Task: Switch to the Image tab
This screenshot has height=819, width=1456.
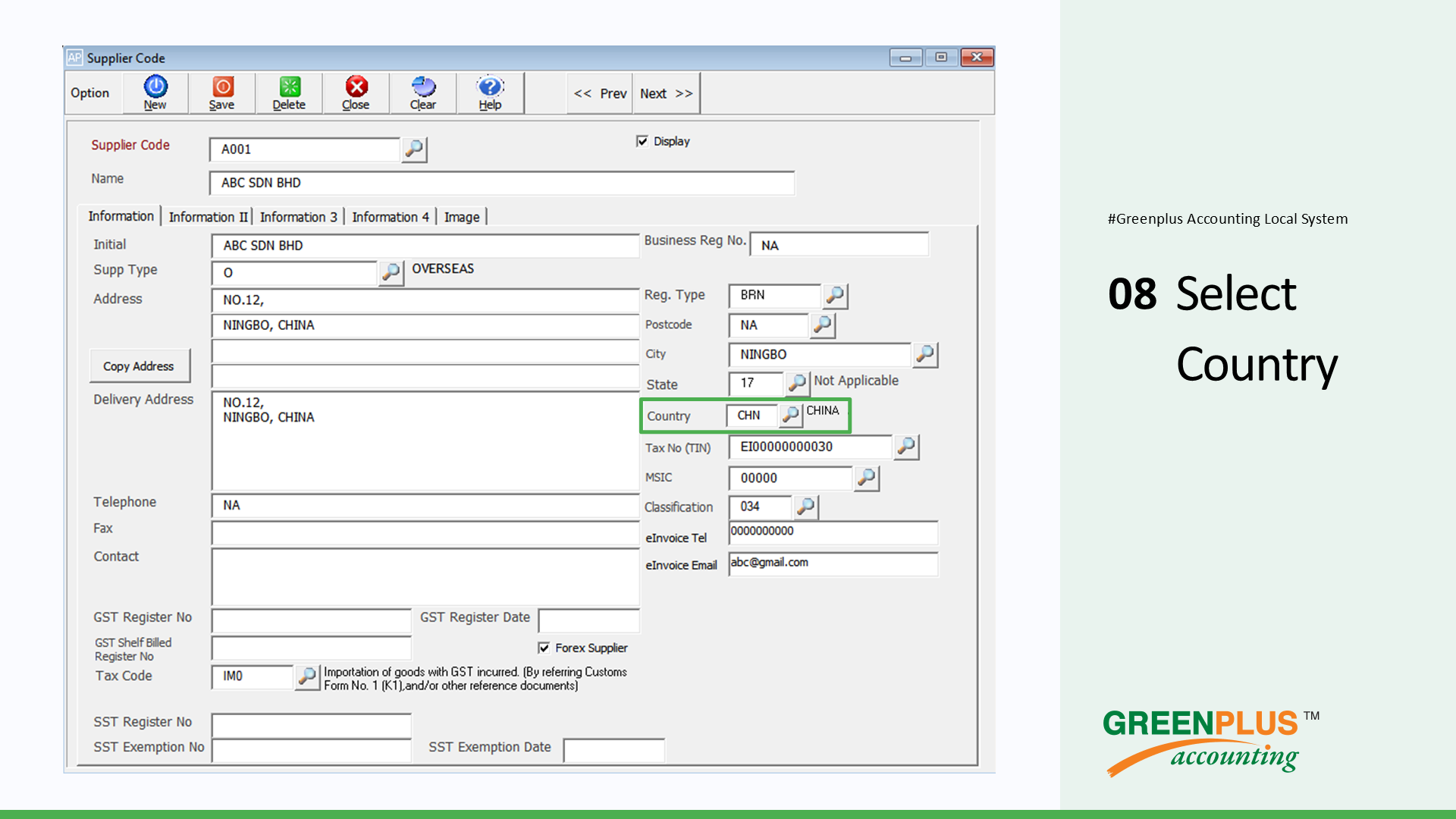Action: (462, 217)
